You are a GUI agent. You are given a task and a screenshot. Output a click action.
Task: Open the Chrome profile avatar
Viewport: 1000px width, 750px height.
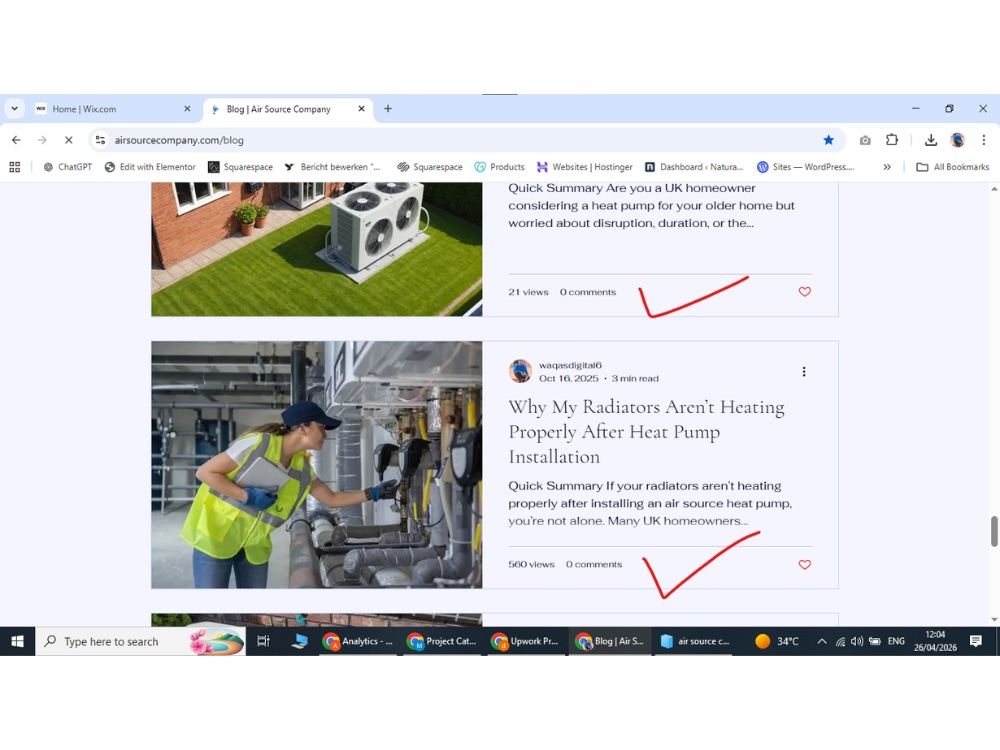pos(957,140)
